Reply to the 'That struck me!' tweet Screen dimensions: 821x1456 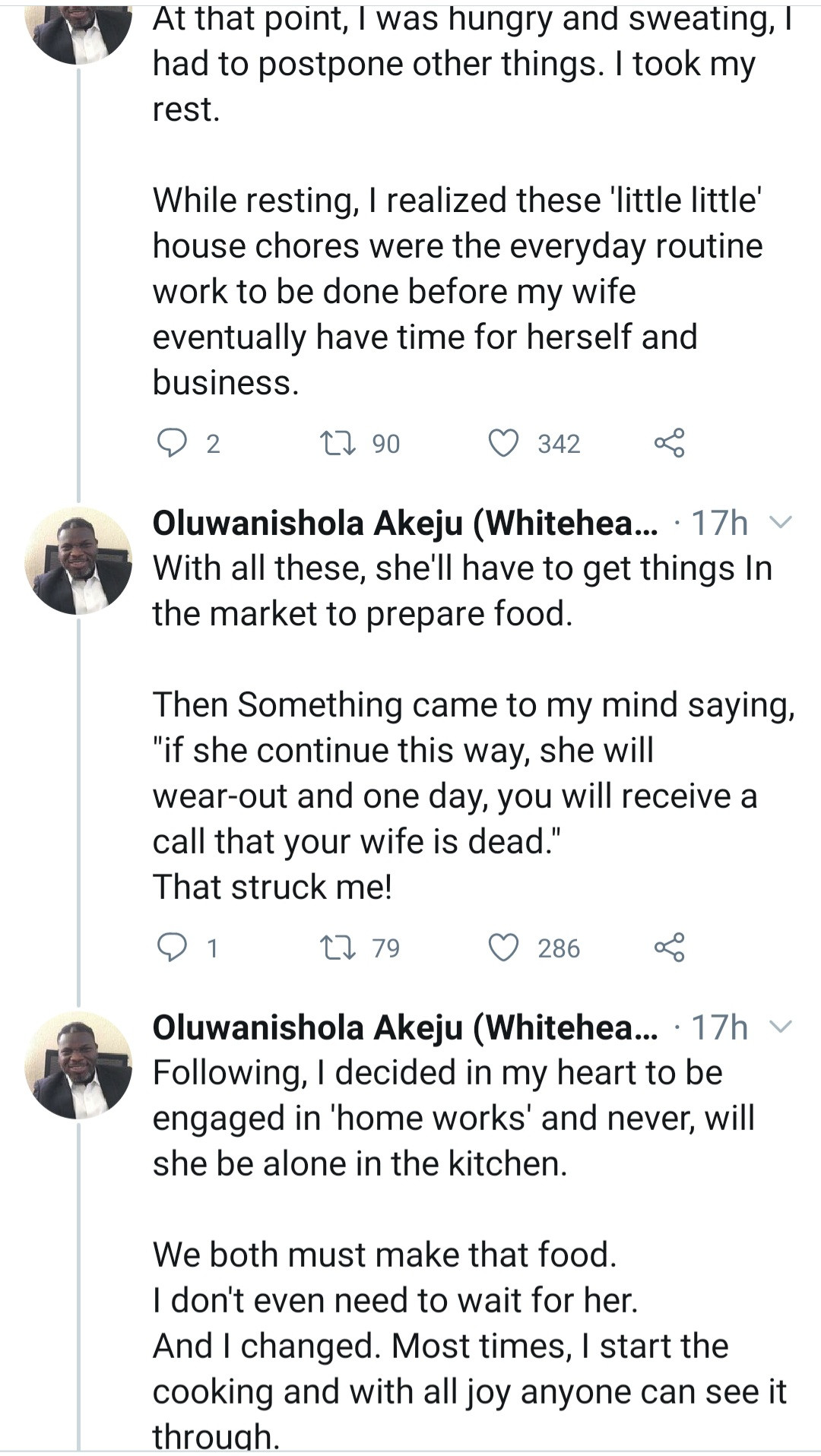172,948
